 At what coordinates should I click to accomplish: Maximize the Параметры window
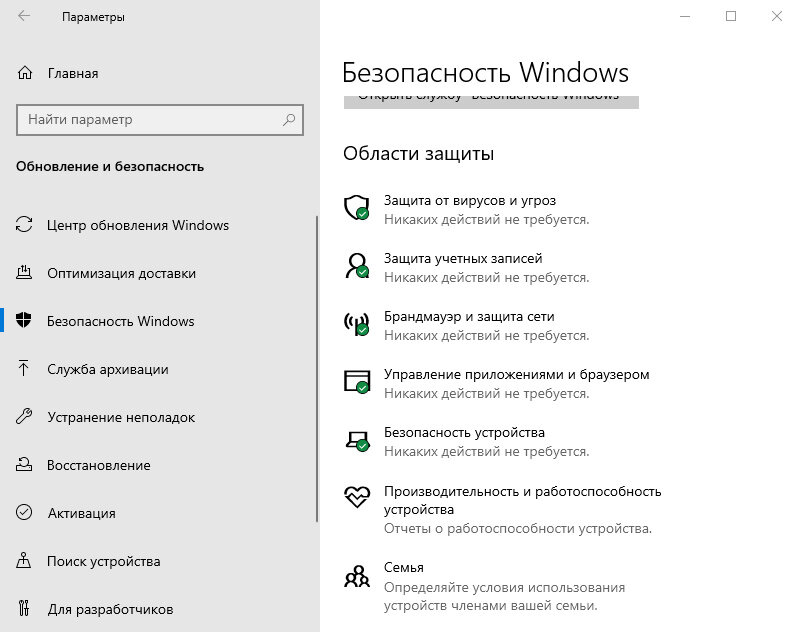click(731, 16)
